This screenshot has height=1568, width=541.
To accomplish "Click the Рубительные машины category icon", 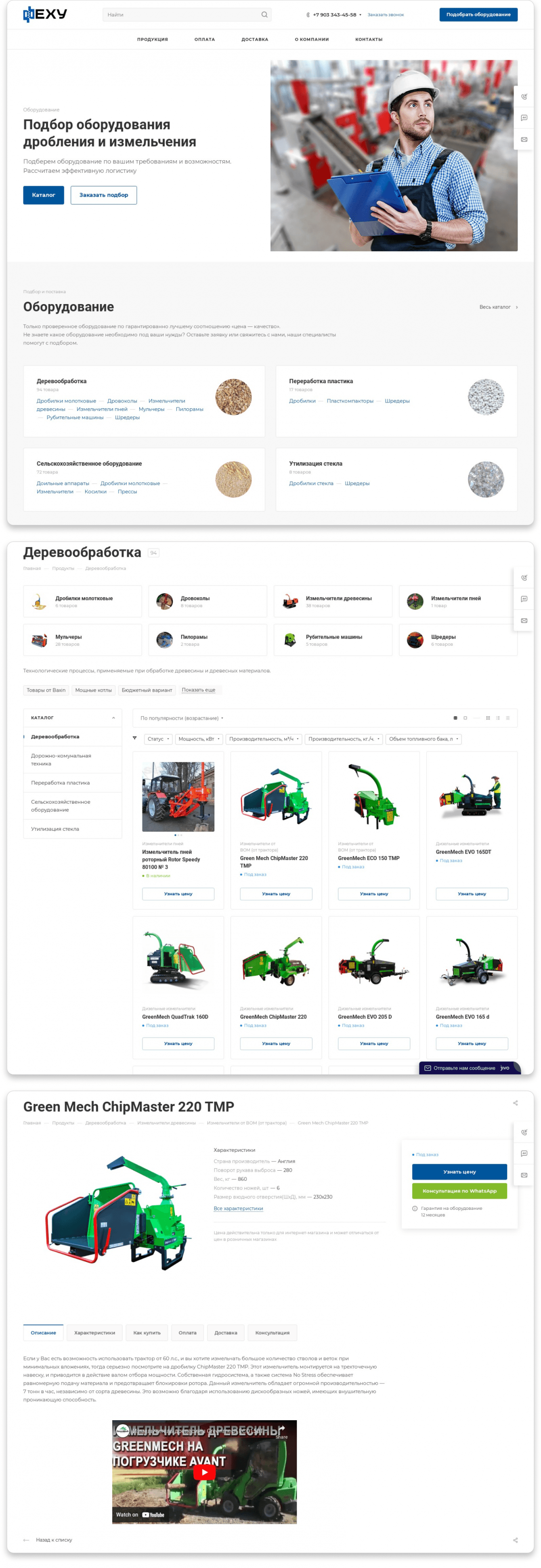I will pos(289,640).
